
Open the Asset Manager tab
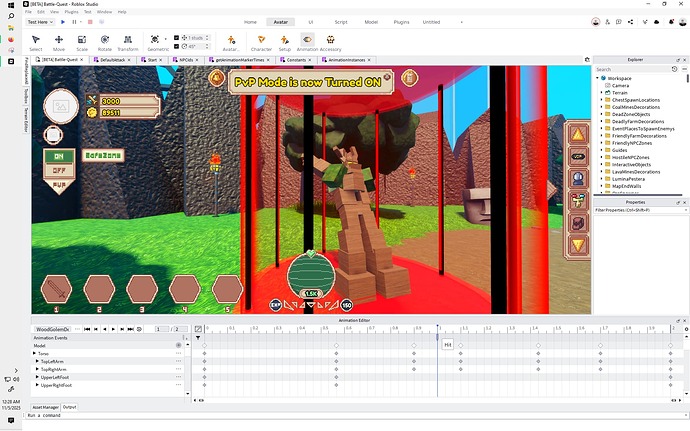point(46,407)
